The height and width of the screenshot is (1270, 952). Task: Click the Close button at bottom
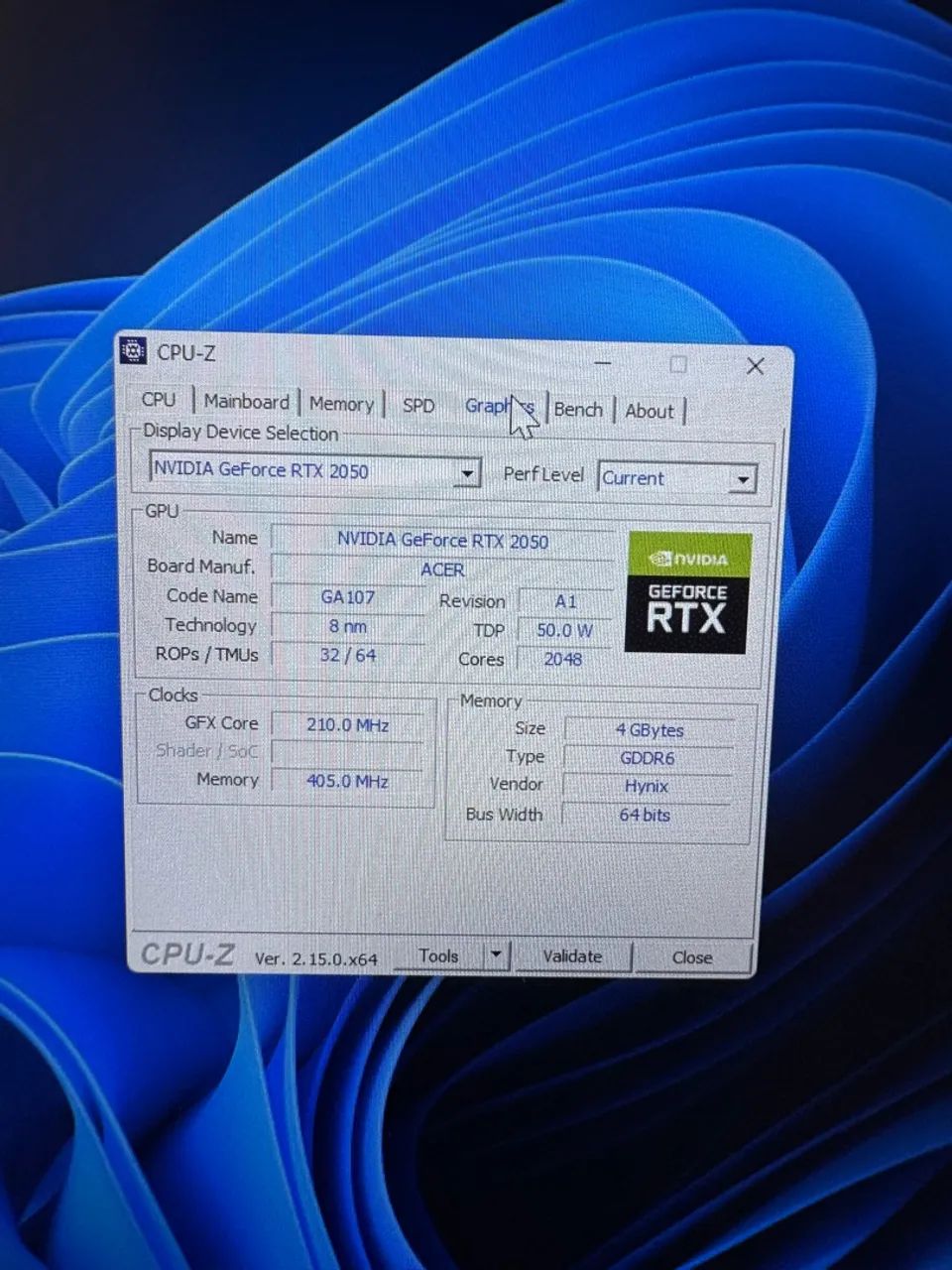(692, 957)
